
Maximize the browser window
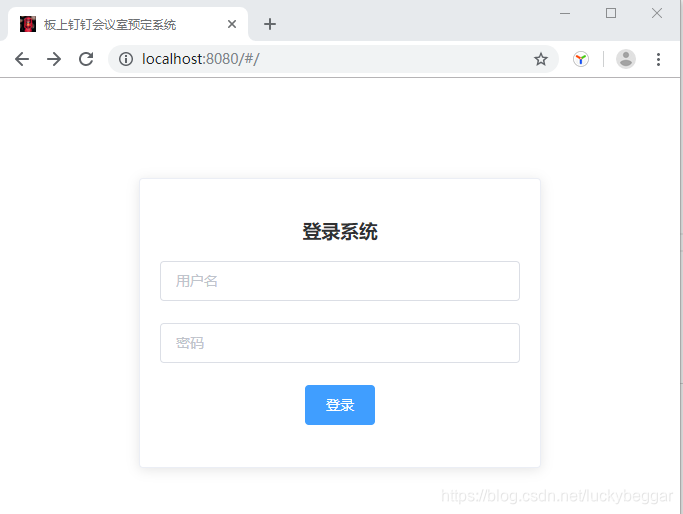coord(611,14)
